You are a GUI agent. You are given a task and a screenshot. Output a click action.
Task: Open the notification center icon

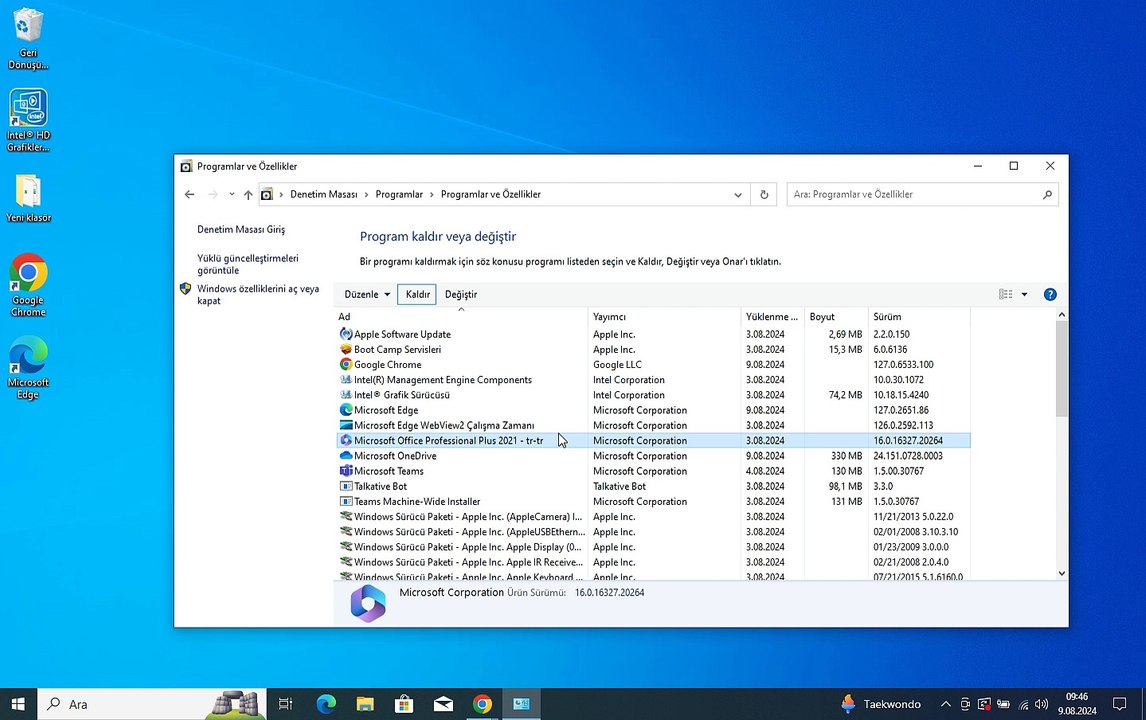[x=1119, y=704]
